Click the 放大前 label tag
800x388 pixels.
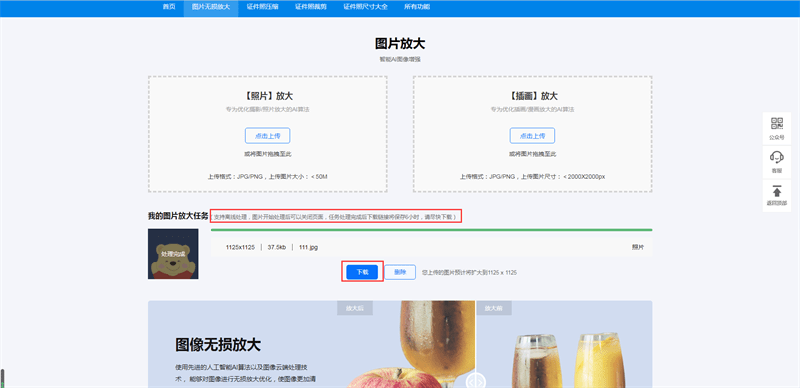[494, 308]
